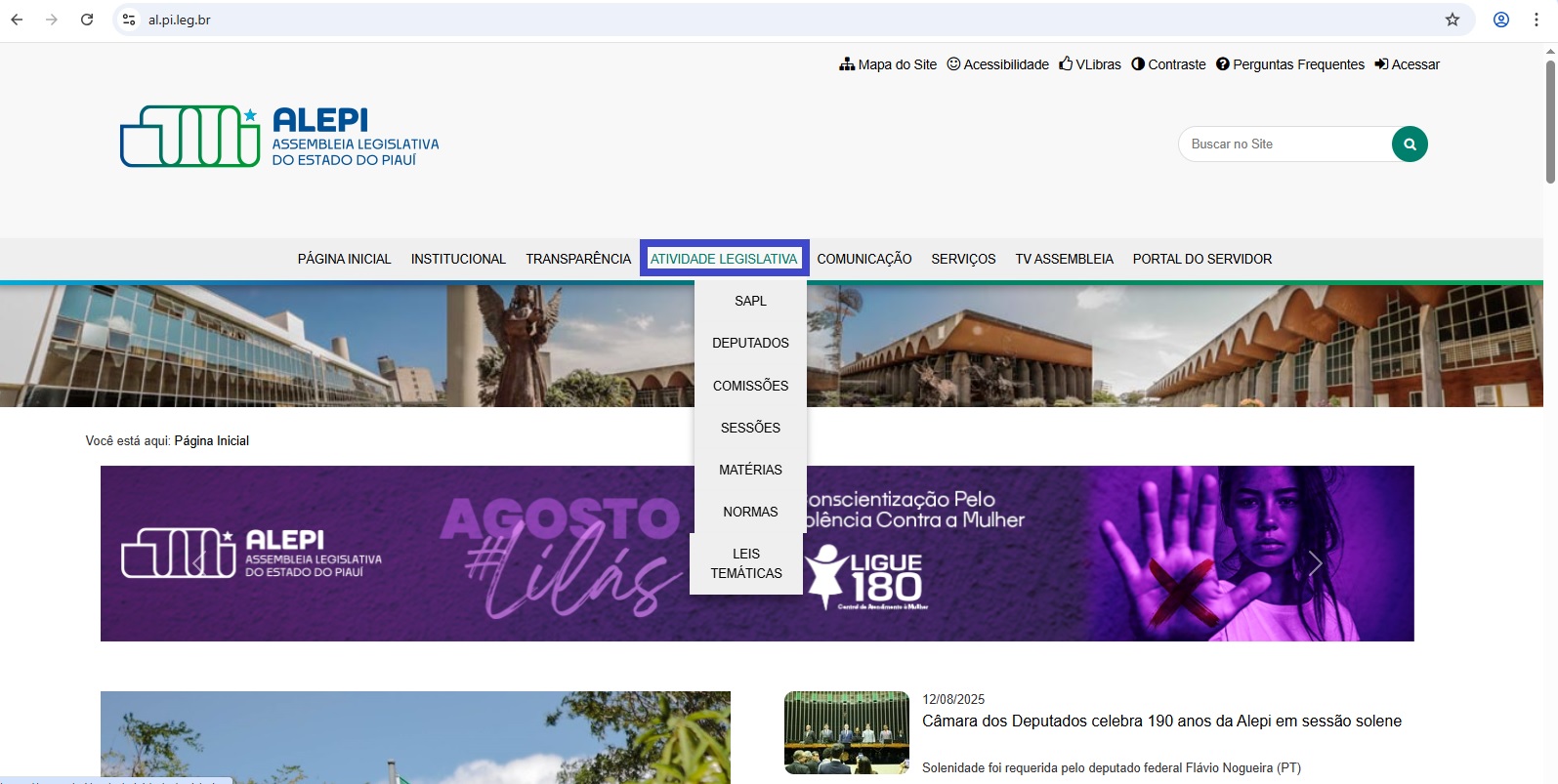1558x784 pixels.
Task: Activate VLibras hand icon link
Action: (1066, 64)
